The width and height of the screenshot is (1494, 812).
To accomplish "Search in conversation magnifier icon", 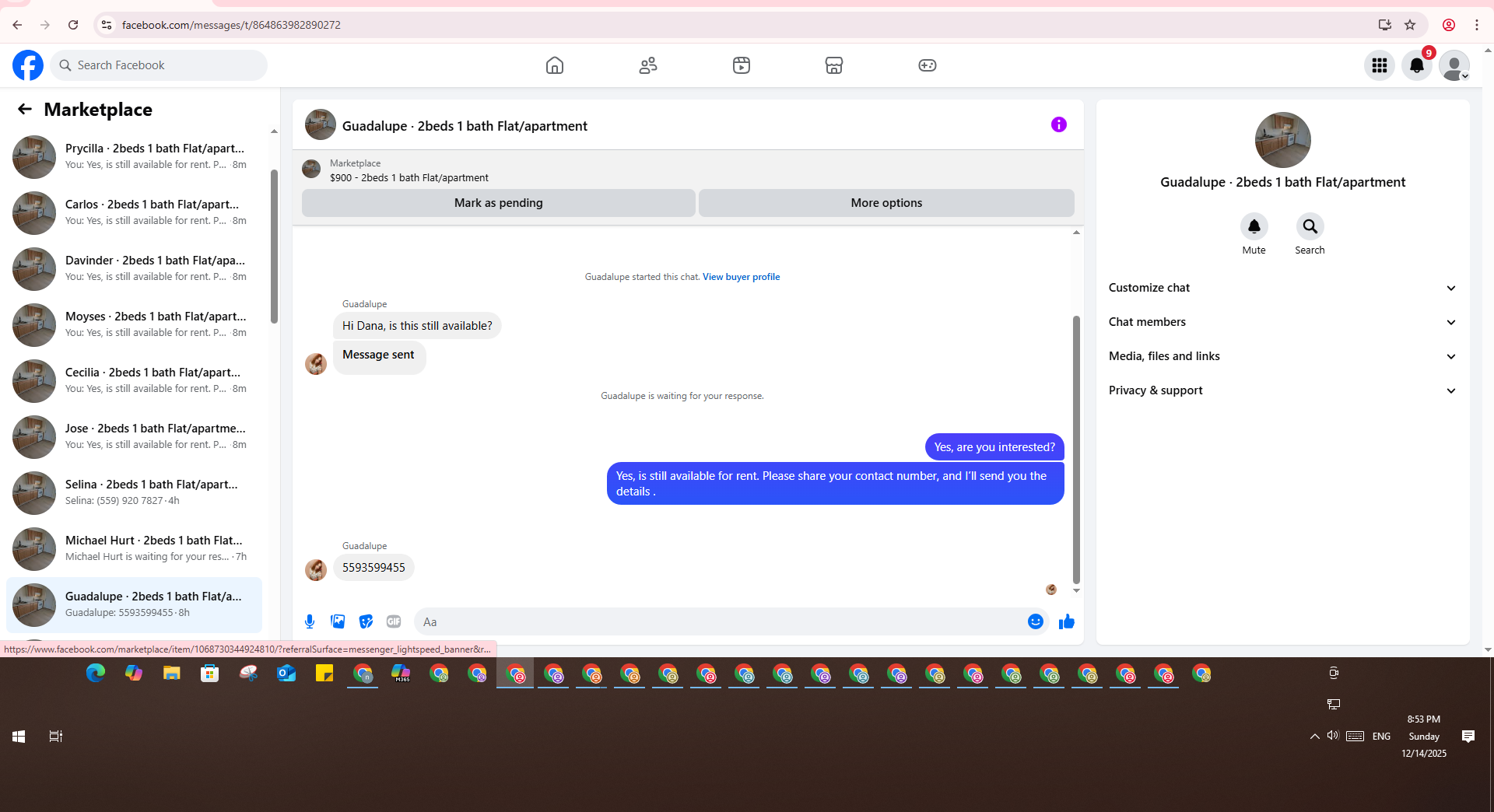I will [1310, 226].
